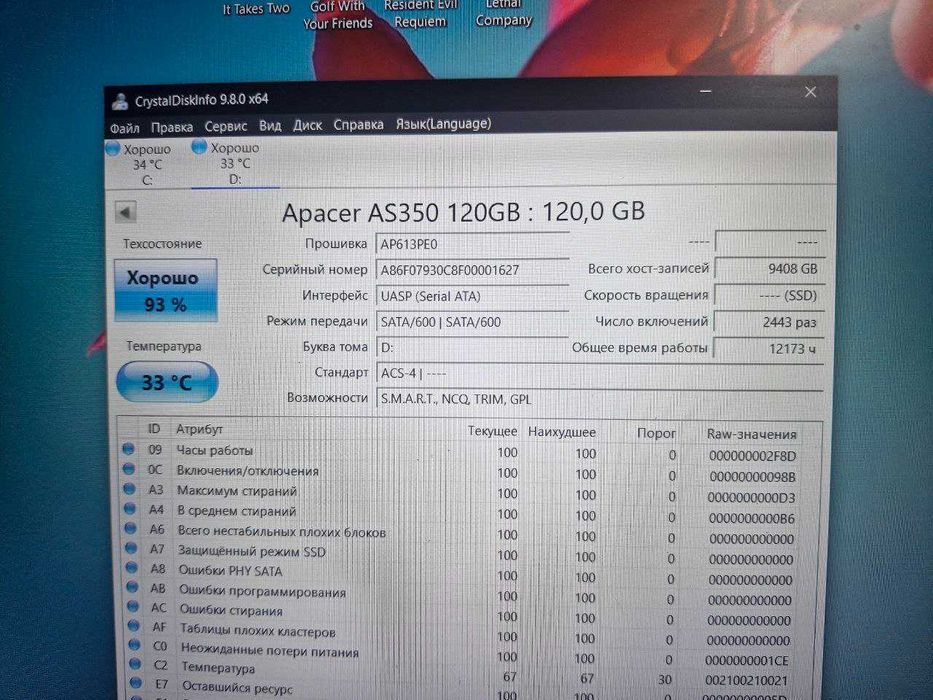The image size is (933, 700).
Task: Click status icon of row AF Таблицы плохих кластеров
Action: coord(134,626)
